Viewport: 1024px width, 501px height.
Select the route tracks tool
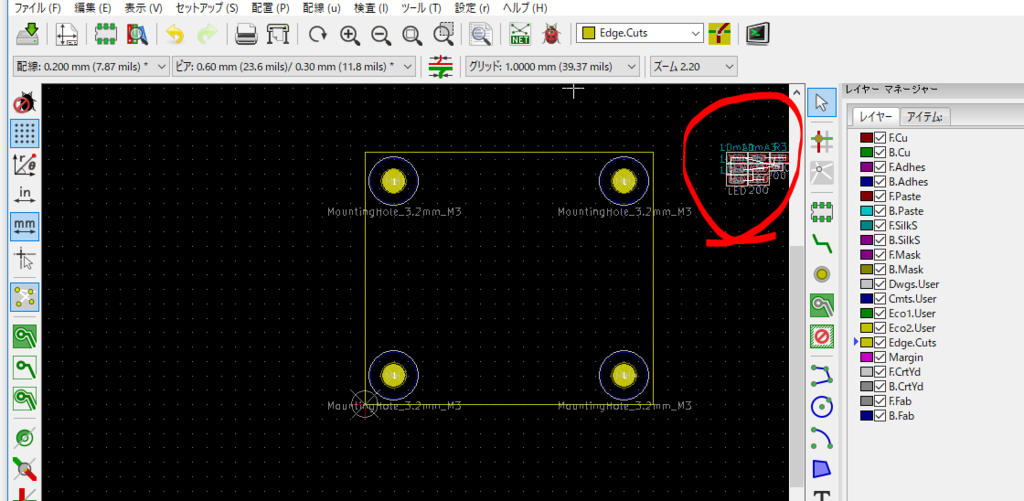click(x=821, y=242)
